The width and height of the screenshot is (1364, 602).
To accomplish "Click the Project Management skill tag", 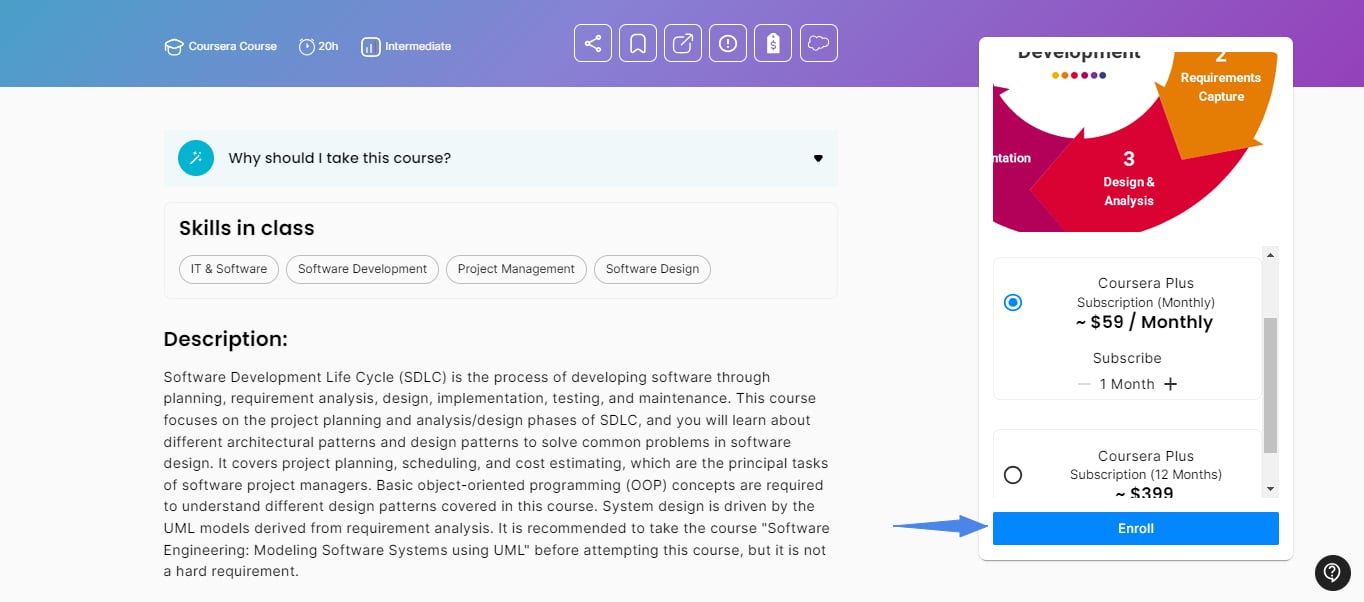I will [x=516, y=269].
